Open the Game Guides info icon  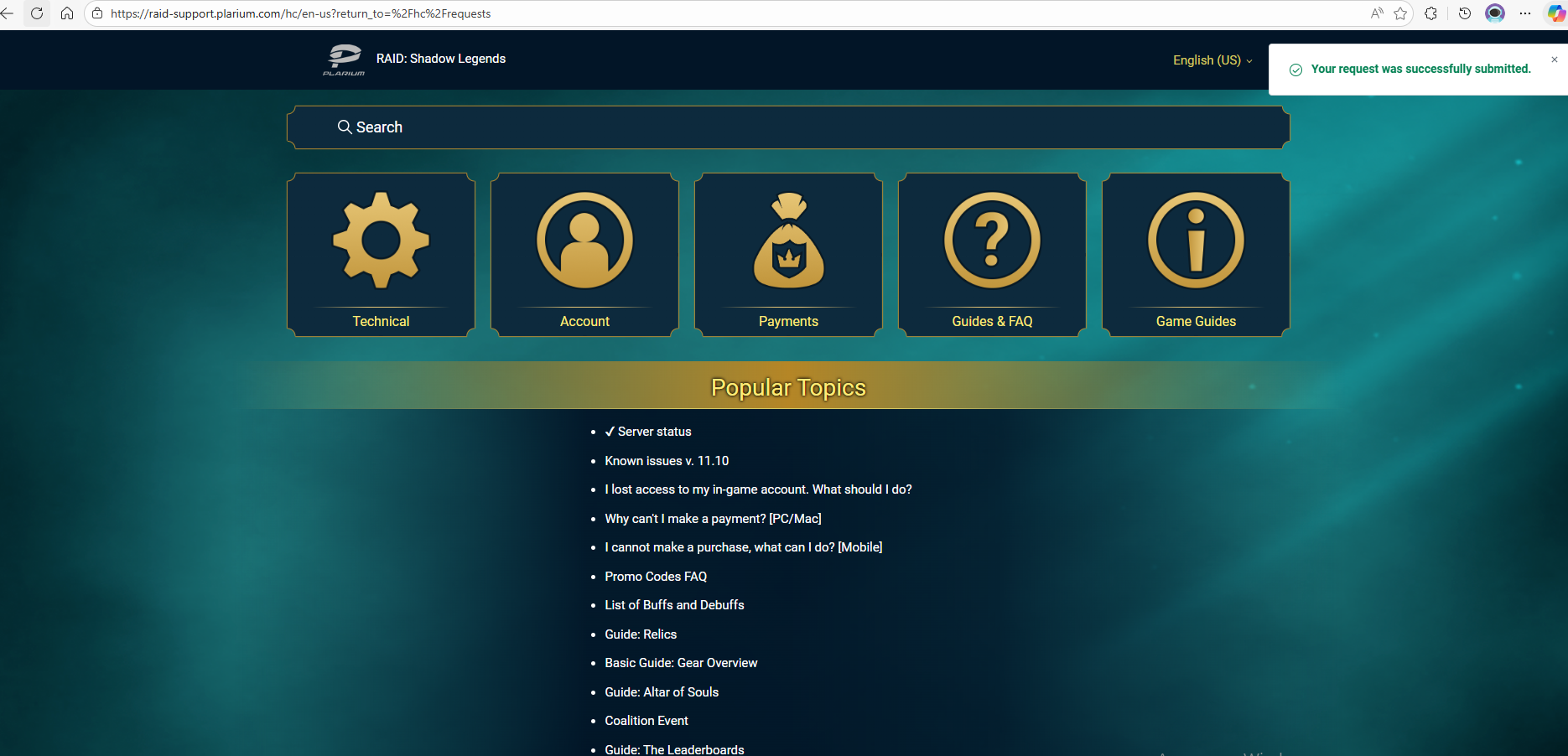pyautogui.click(x=1196, y=241)
